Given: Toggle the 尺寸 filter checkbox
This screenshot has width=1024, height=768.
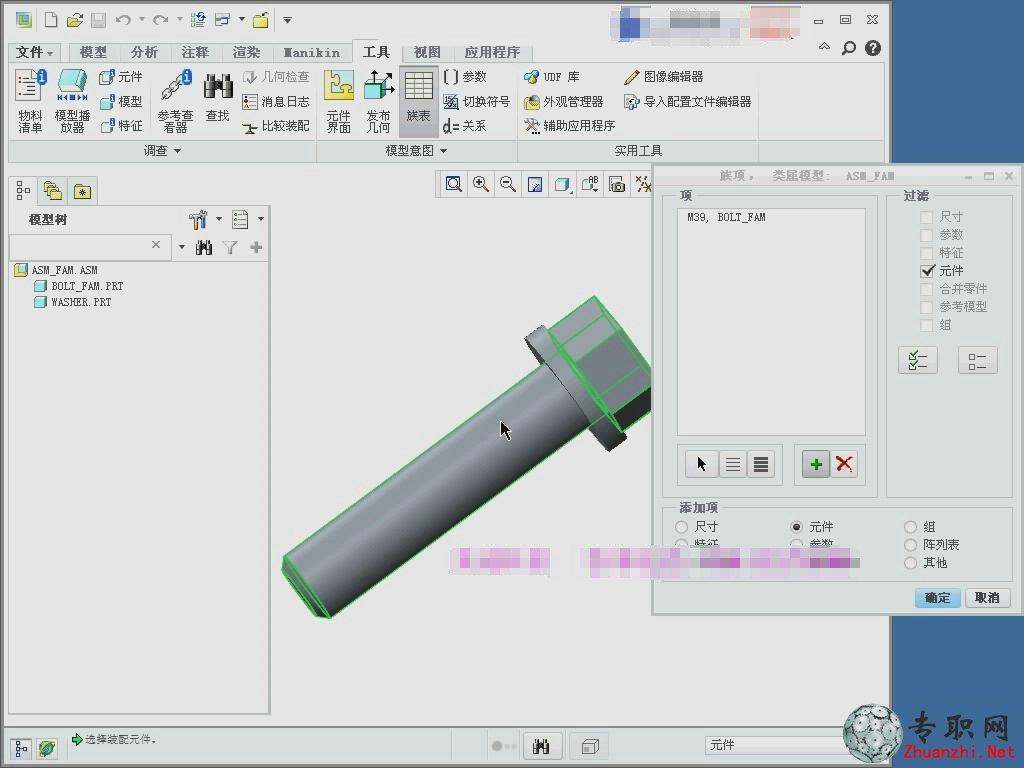Looking at the screenshot, I should coord(926,217).
